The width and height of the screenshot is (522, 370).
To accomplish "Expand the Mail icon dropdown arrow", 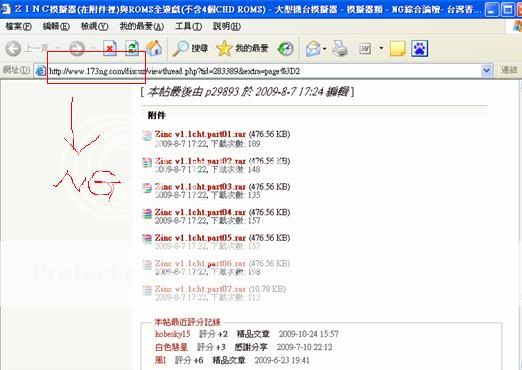I will tap(325, 49).
